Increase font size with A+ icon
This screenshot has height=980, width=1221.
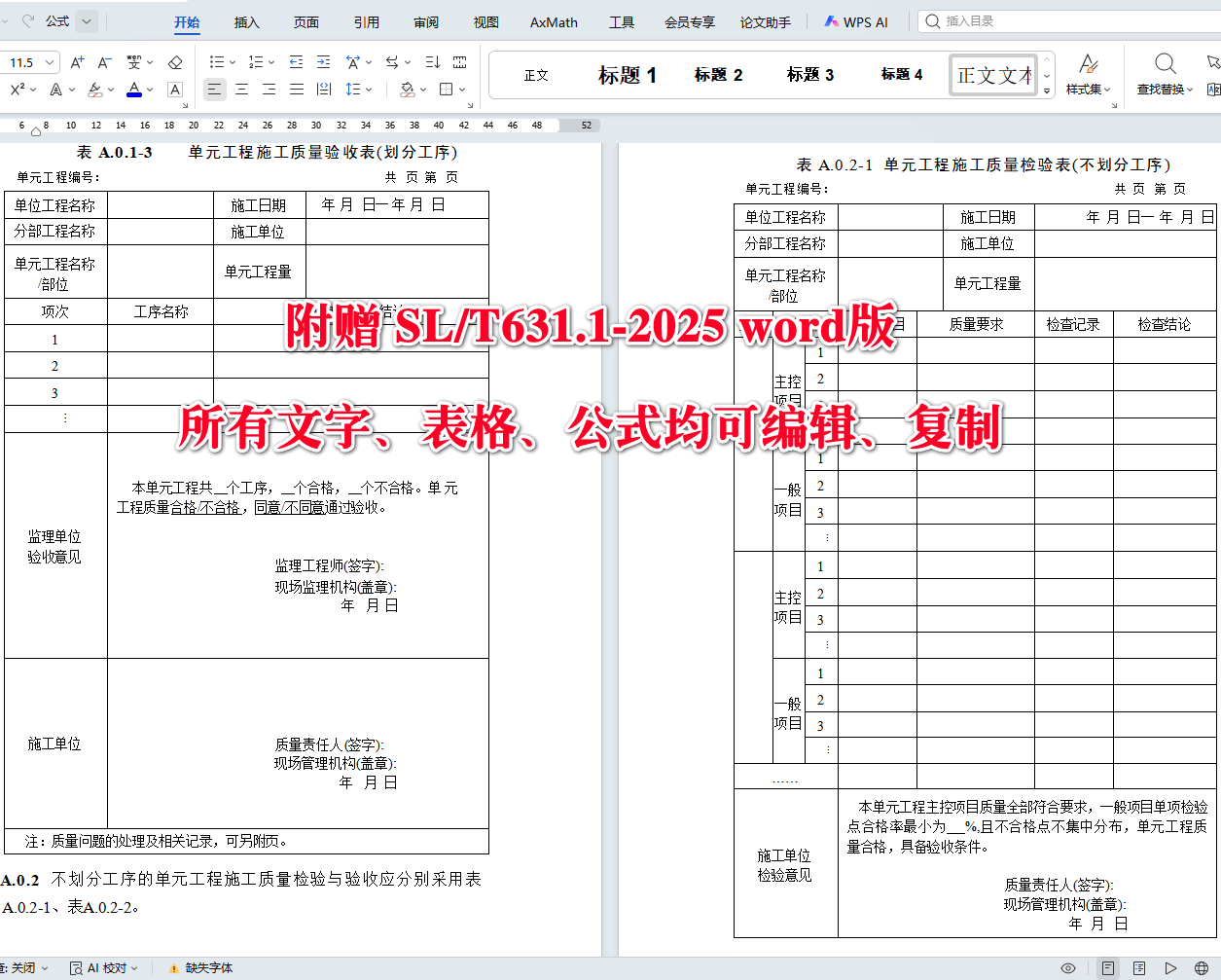78,62
